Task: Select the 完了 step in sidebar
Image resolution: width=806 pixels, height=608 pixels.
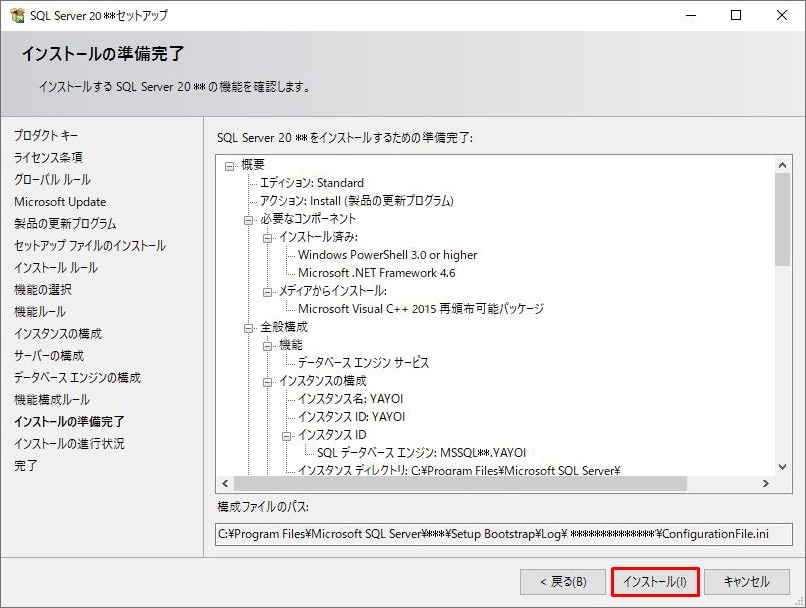Action: pos(25,466)
